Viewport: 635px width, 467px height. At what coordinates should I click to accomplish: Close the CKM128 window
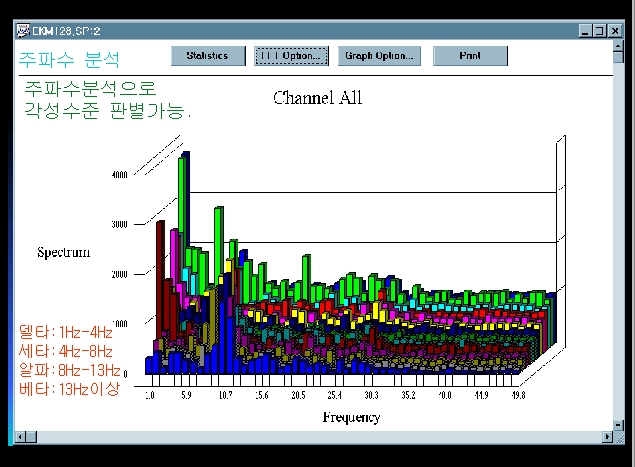tap(615, 31)
